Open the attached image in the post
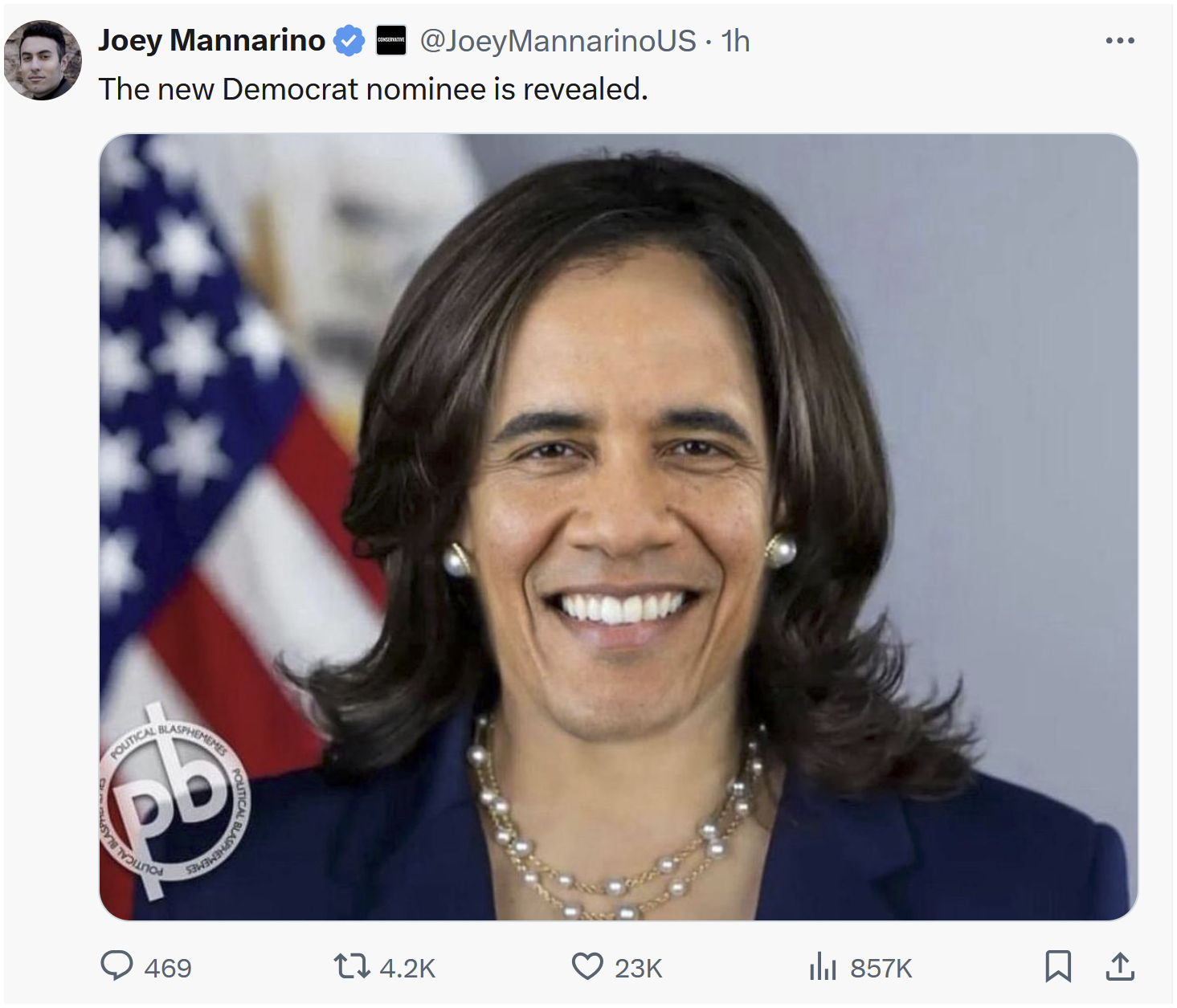 click(618, 482)
